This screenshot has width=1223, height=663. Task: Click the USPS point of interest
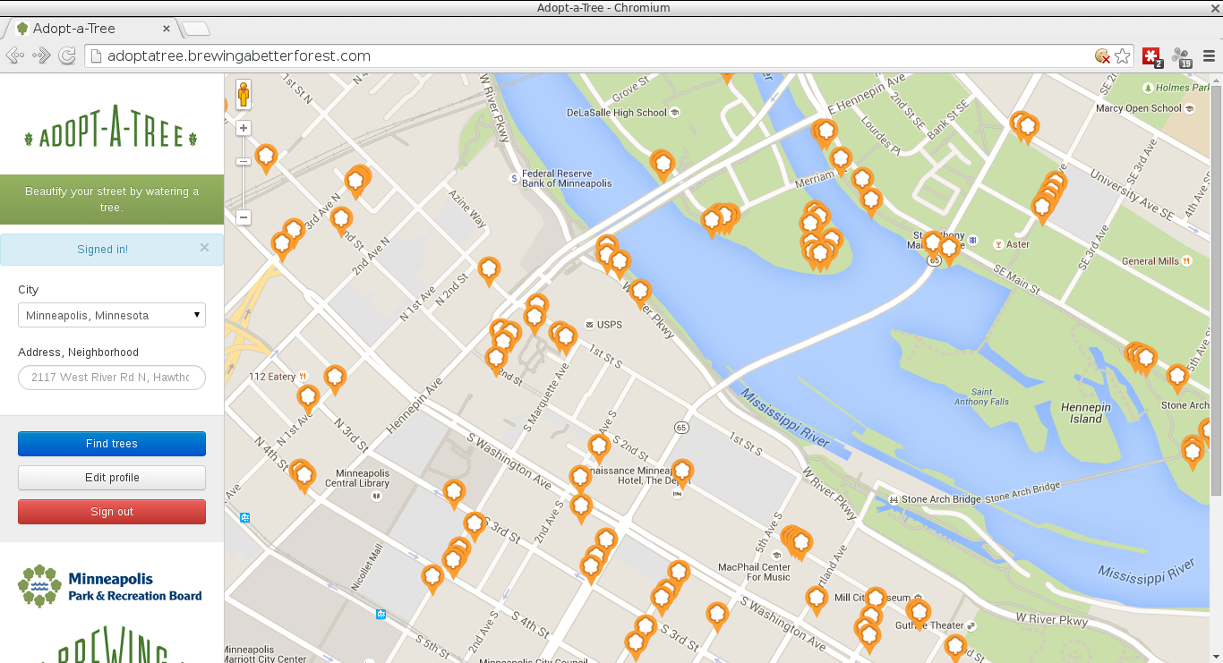[605, 324]
